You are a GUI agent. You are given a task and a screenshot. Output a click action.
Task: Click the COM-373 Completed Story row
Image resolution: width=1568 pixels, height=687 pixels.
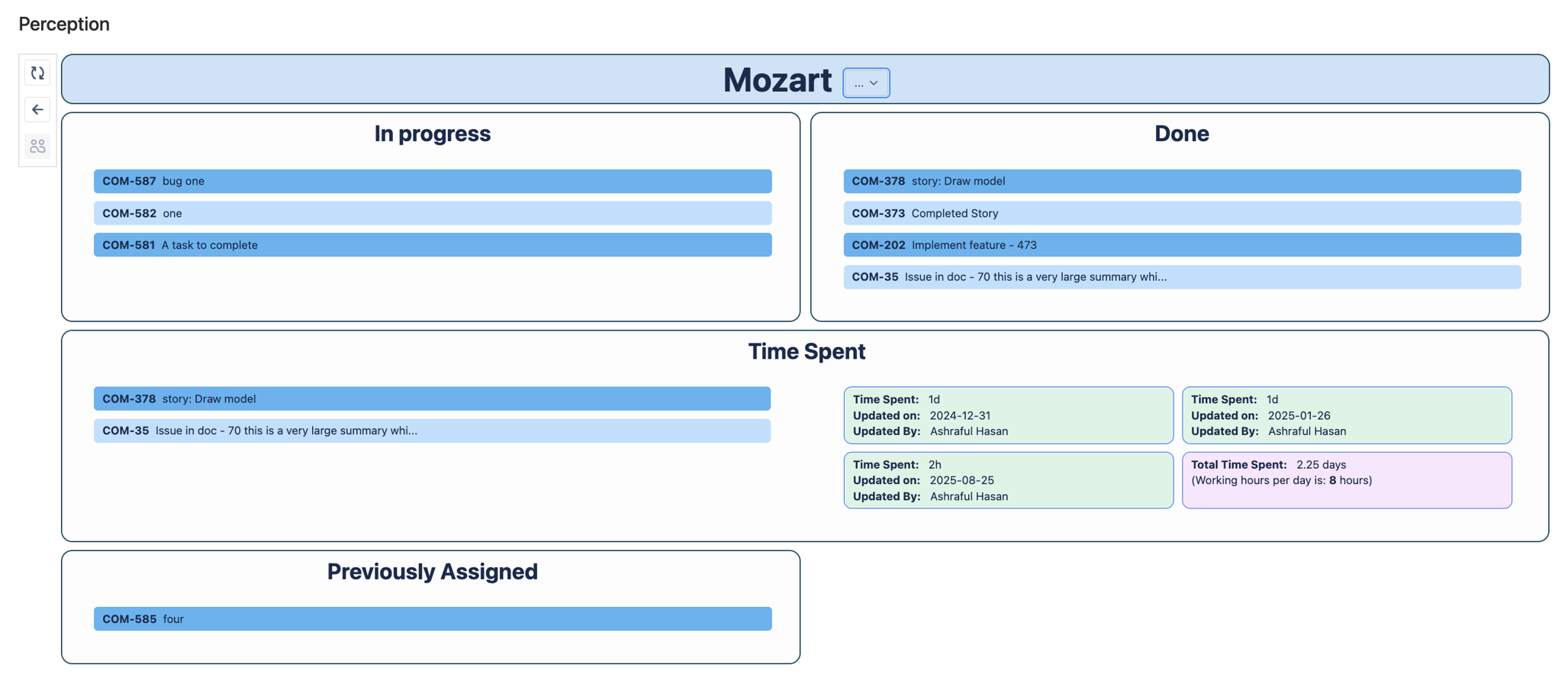(x=1181, y=214)
